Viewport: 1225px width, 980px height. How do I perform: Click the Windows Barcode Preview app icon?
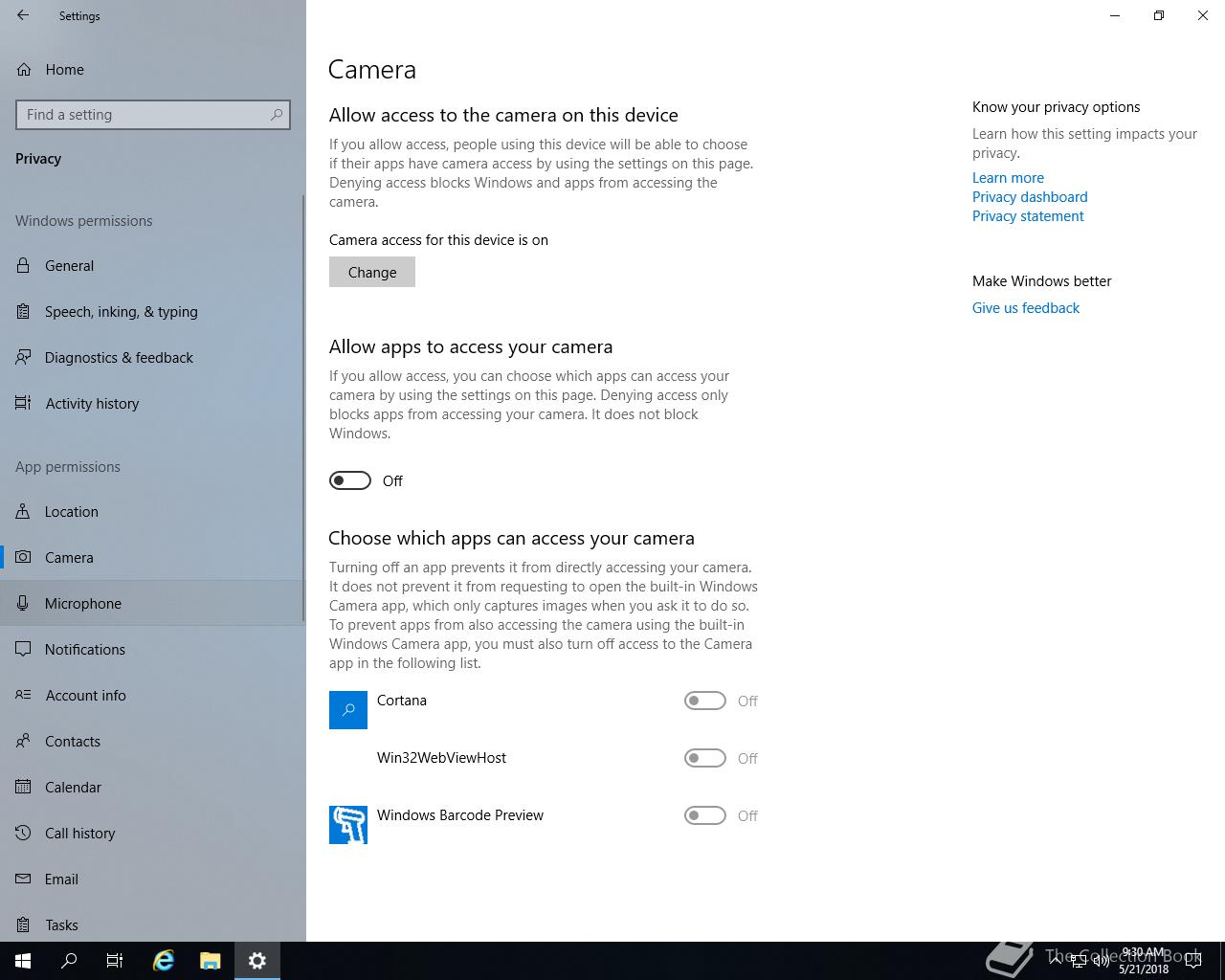[x=348, y=825]
